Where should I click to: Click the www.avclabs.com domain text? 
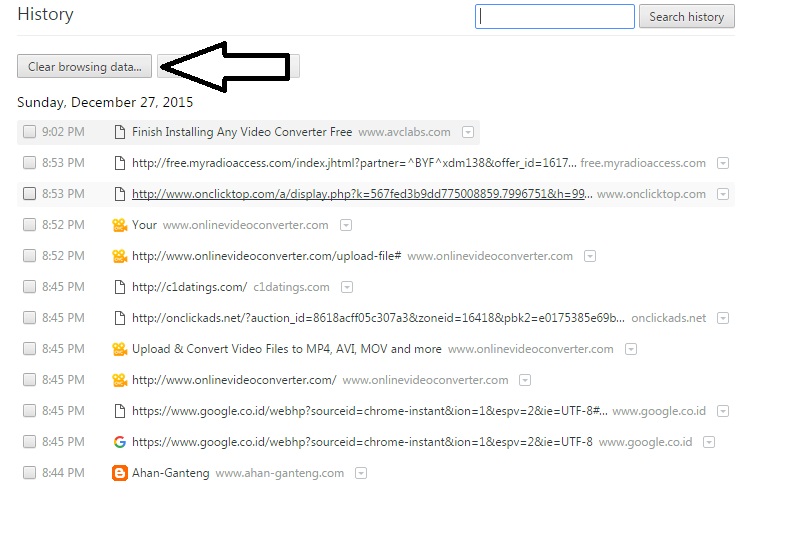[x=405, y=133]
